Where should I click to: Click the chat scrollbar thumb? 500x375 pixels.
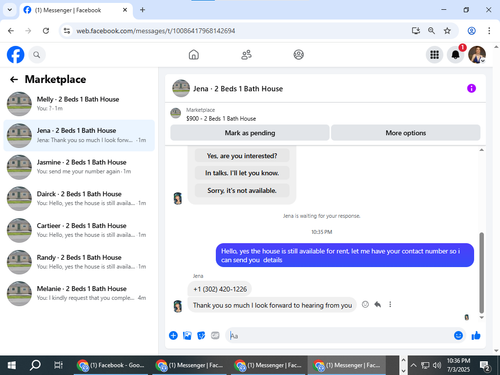coord(481,273)
